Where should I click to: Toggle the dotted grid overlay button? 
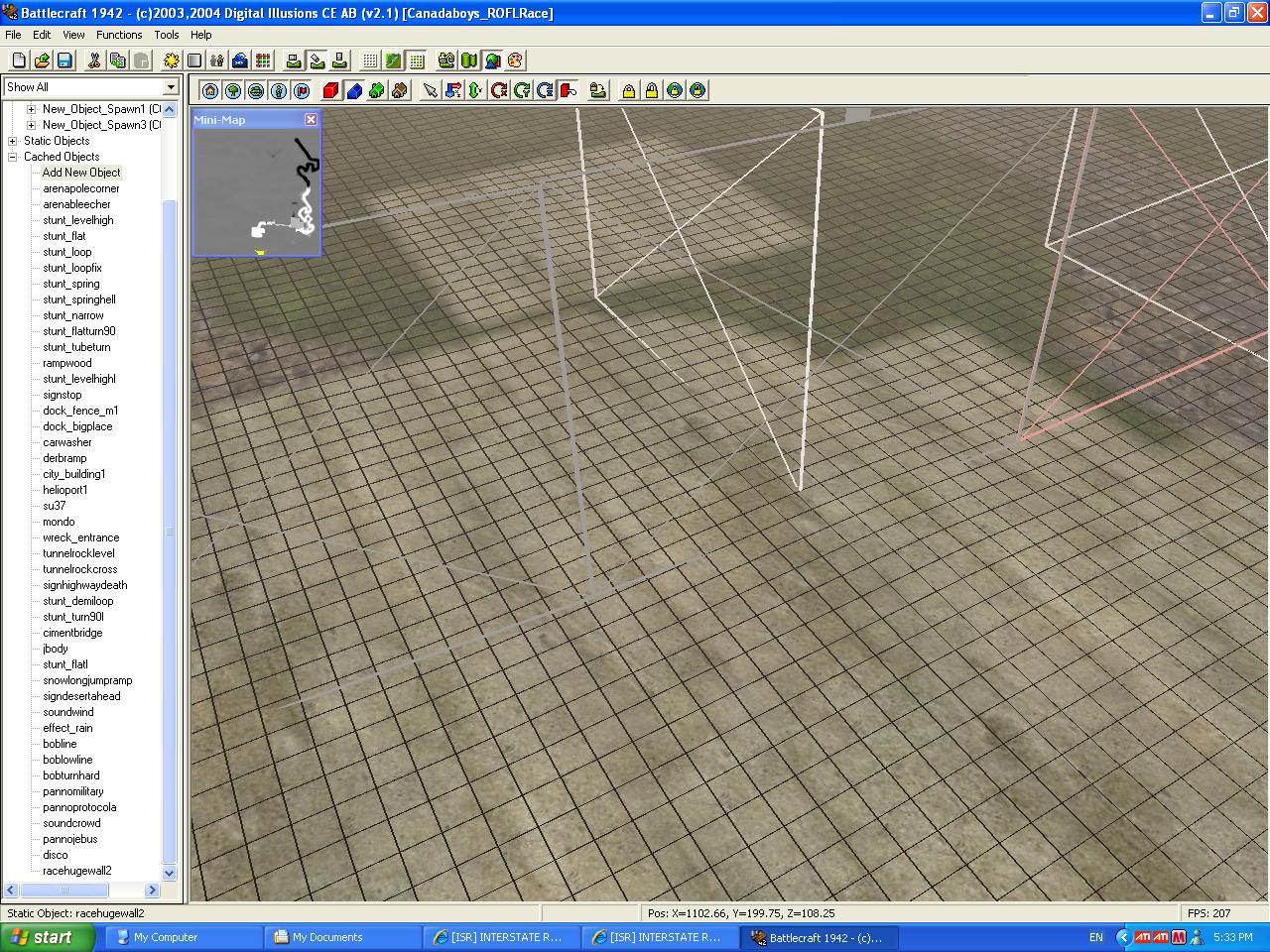click(x=417, y=60)
